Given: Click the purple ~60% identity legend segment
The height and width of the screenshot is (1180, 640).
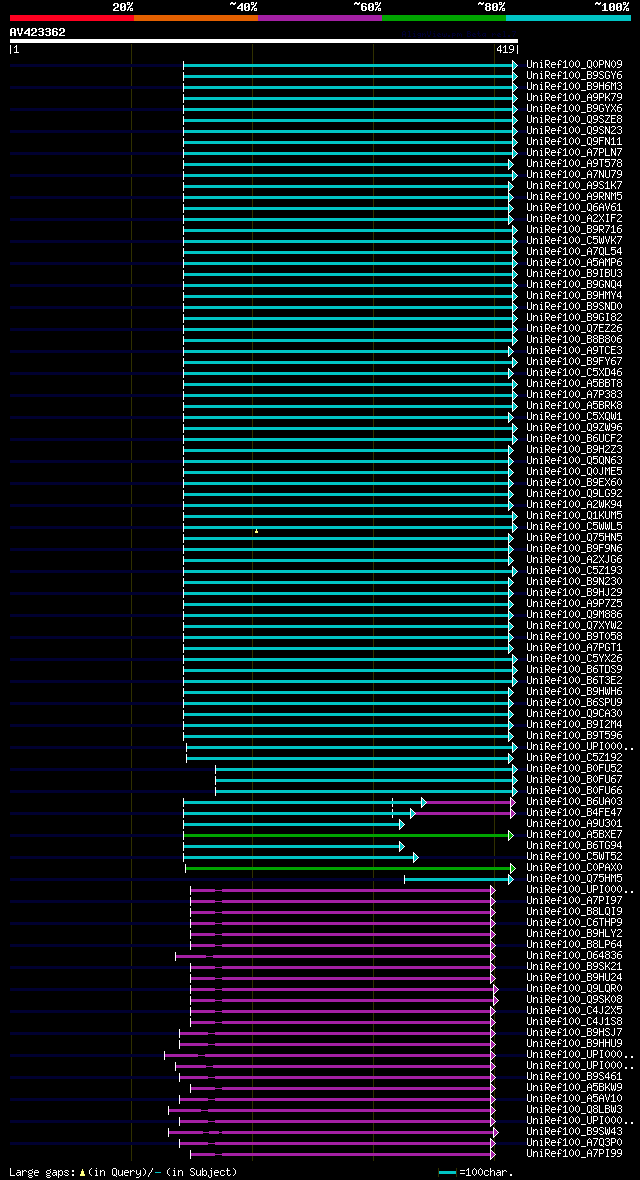Looking at the screenshot, I should [x=320, y=17].
